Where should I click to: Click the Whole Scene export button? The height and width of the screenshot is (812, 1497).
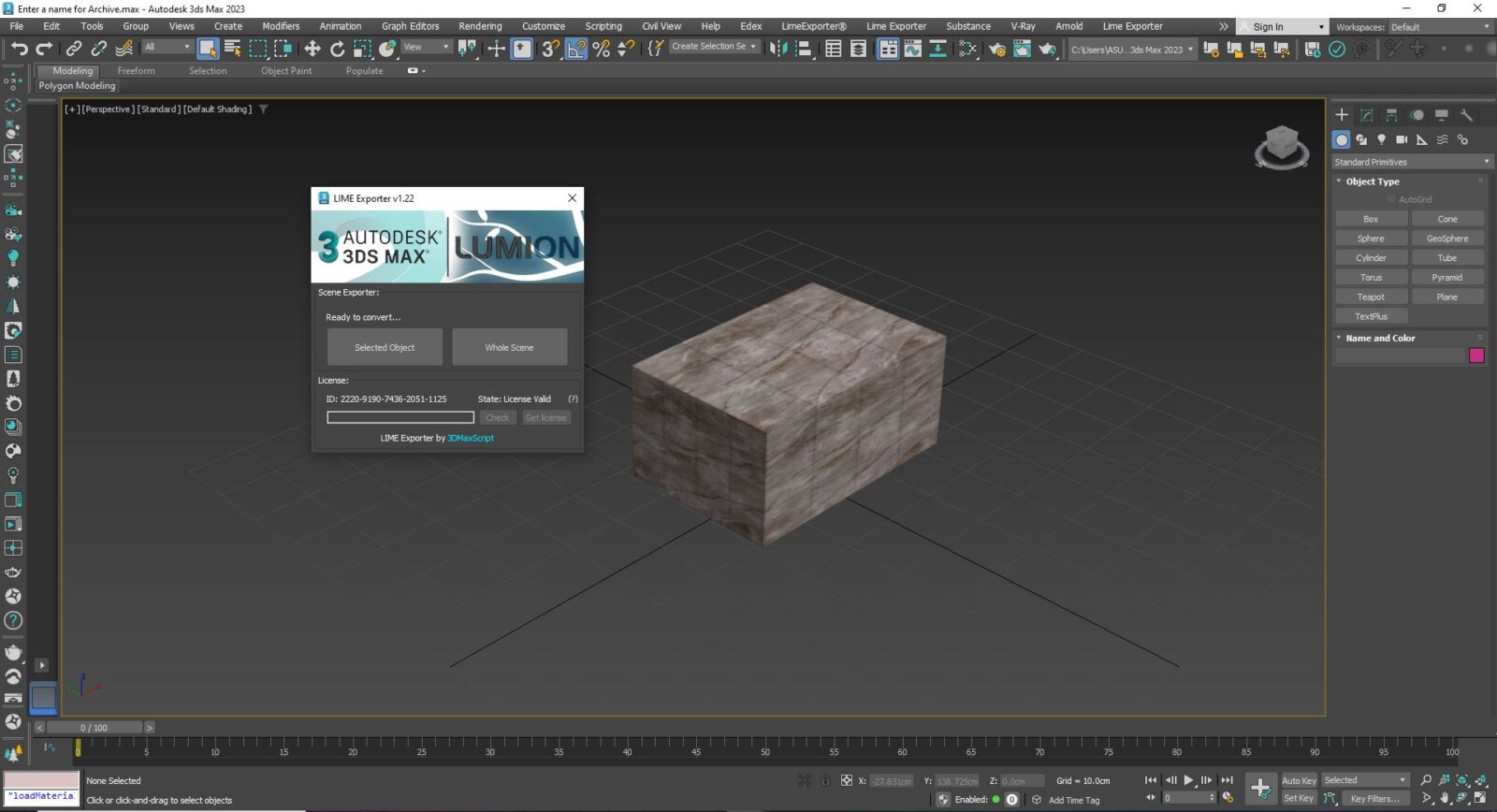pos(509,347)
